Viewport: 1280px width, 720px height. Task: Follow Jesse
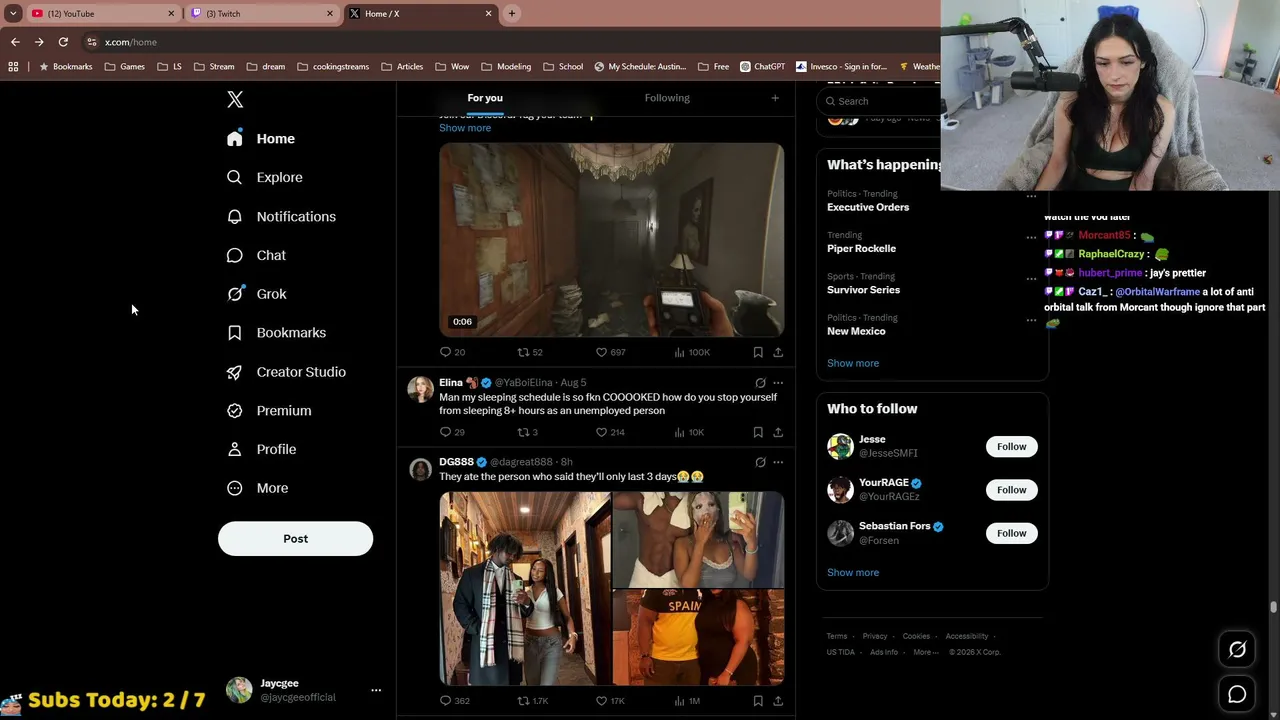click(1011, 446)
